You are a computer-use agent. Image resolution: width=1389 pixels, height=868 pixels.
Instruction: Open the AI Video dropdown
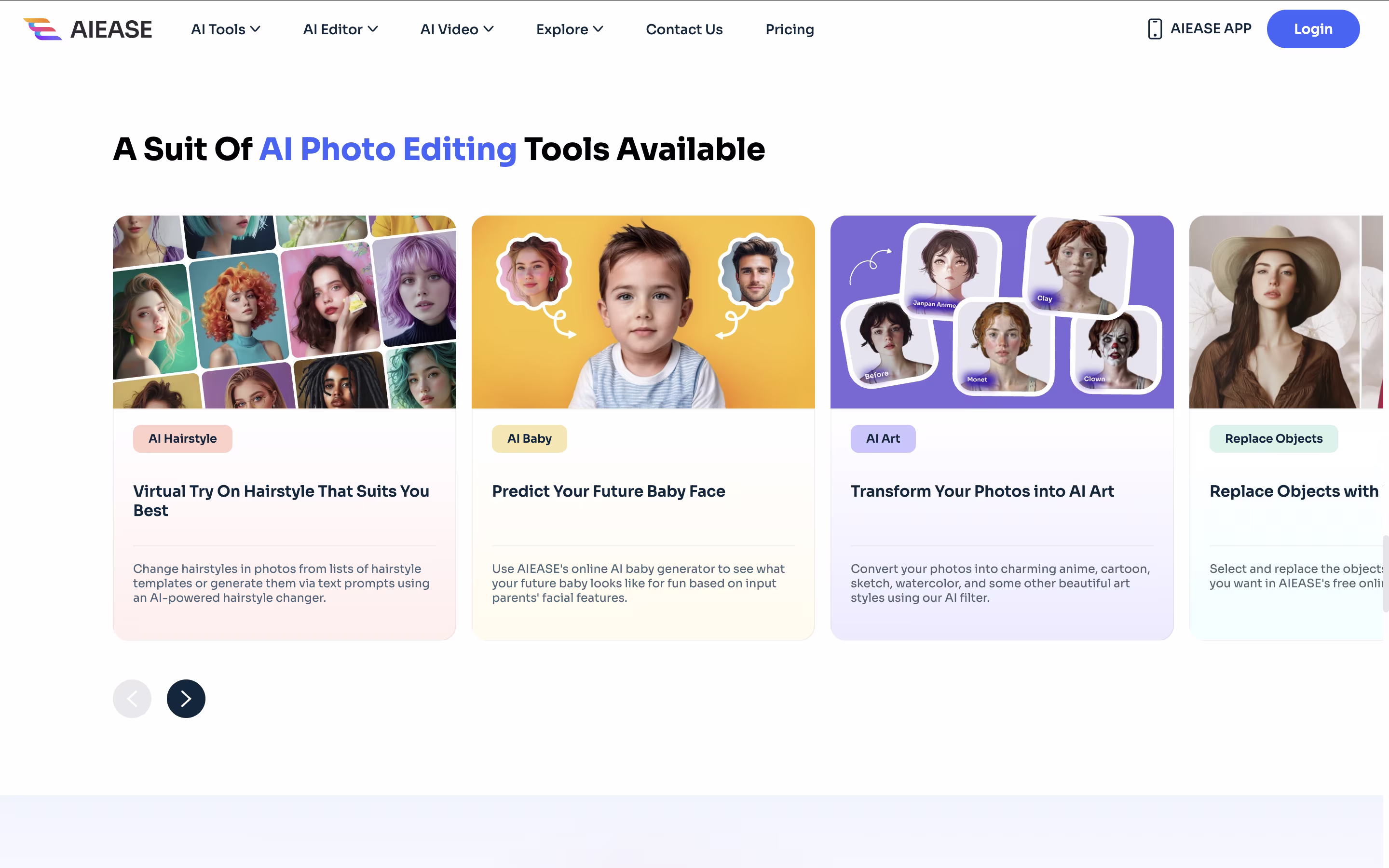pyautogui.click(x=457, y=29)
